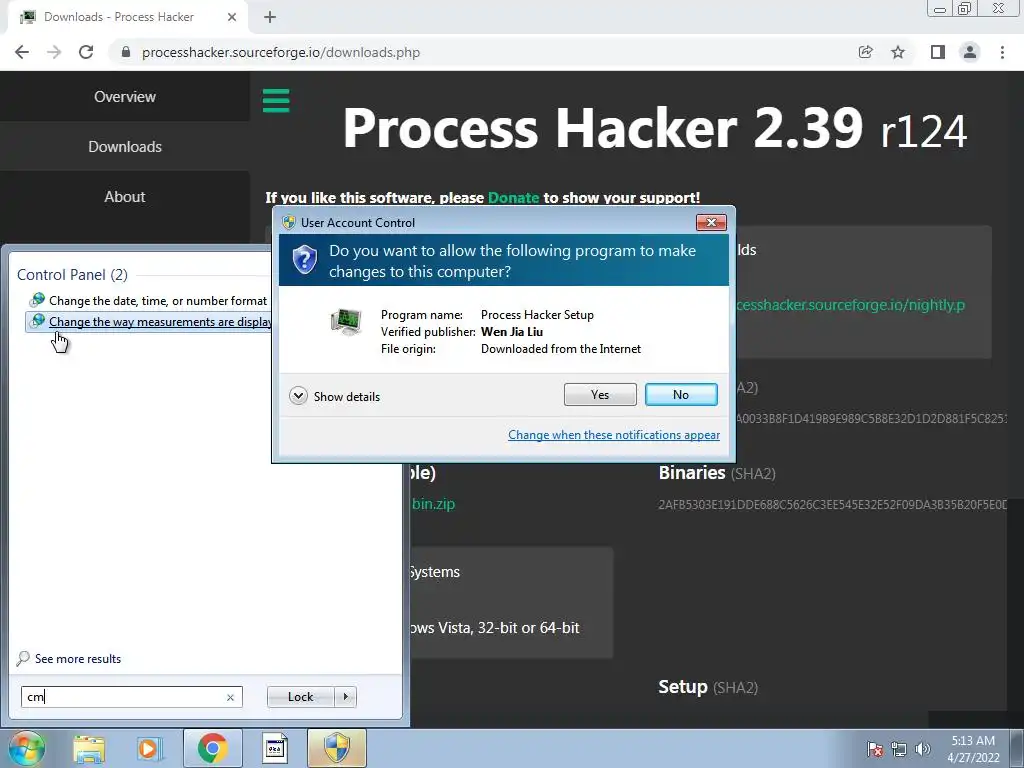Open volume speaker icon in tray

(923, 749)
